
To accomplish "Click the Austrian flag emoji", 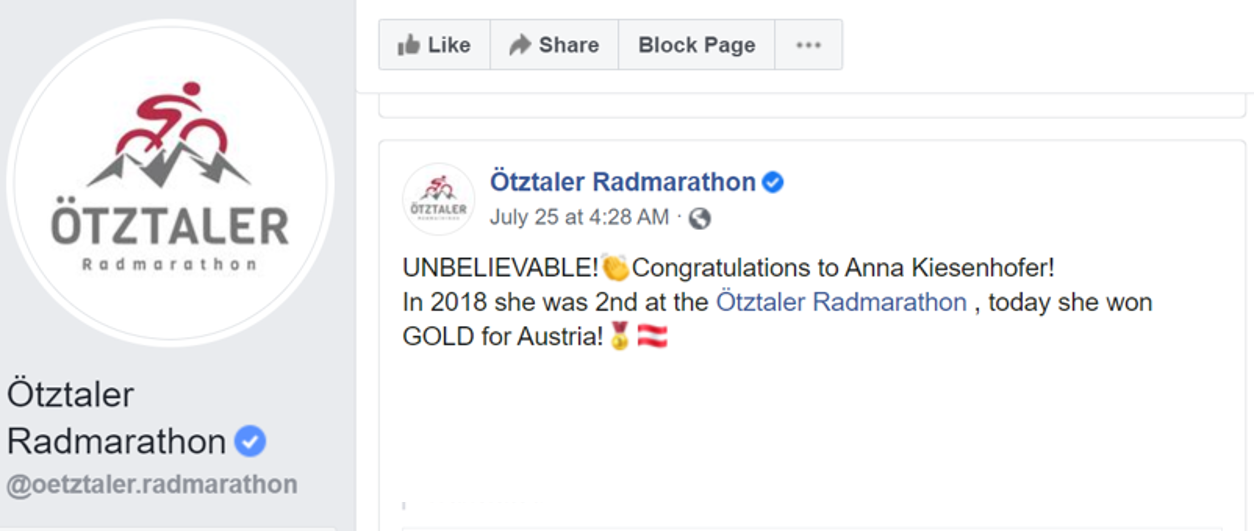I will (652, 338).
